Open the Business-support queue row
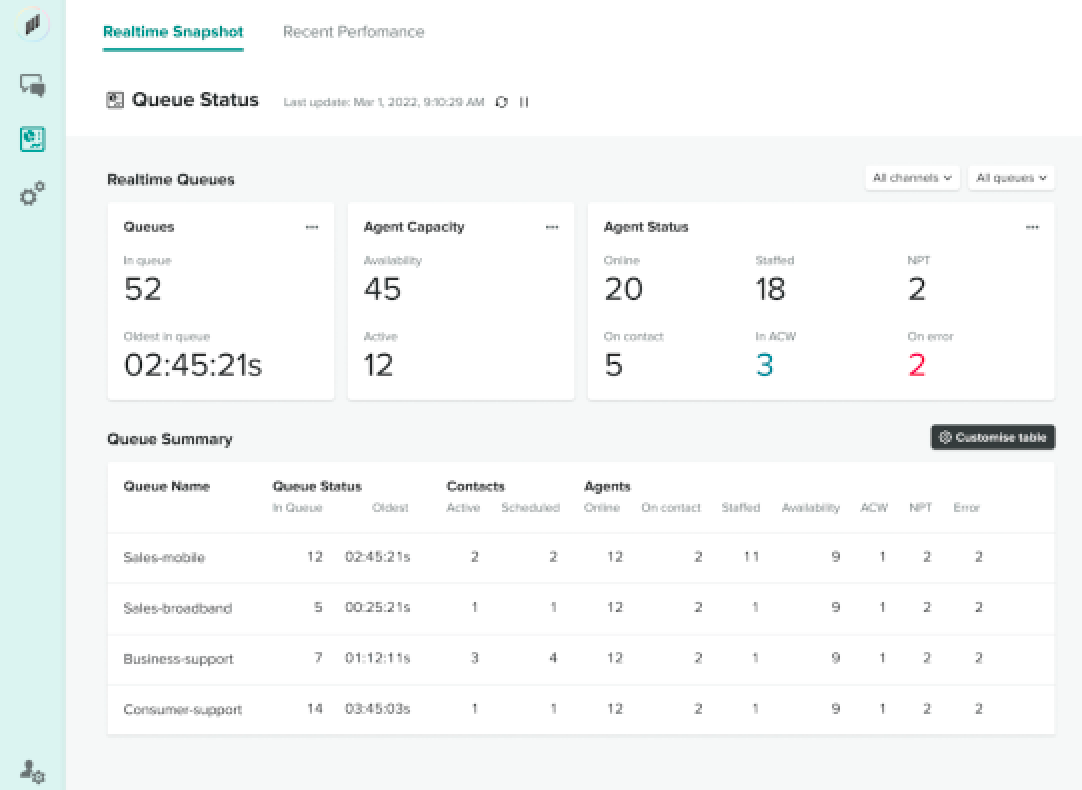 click(178, 659)
